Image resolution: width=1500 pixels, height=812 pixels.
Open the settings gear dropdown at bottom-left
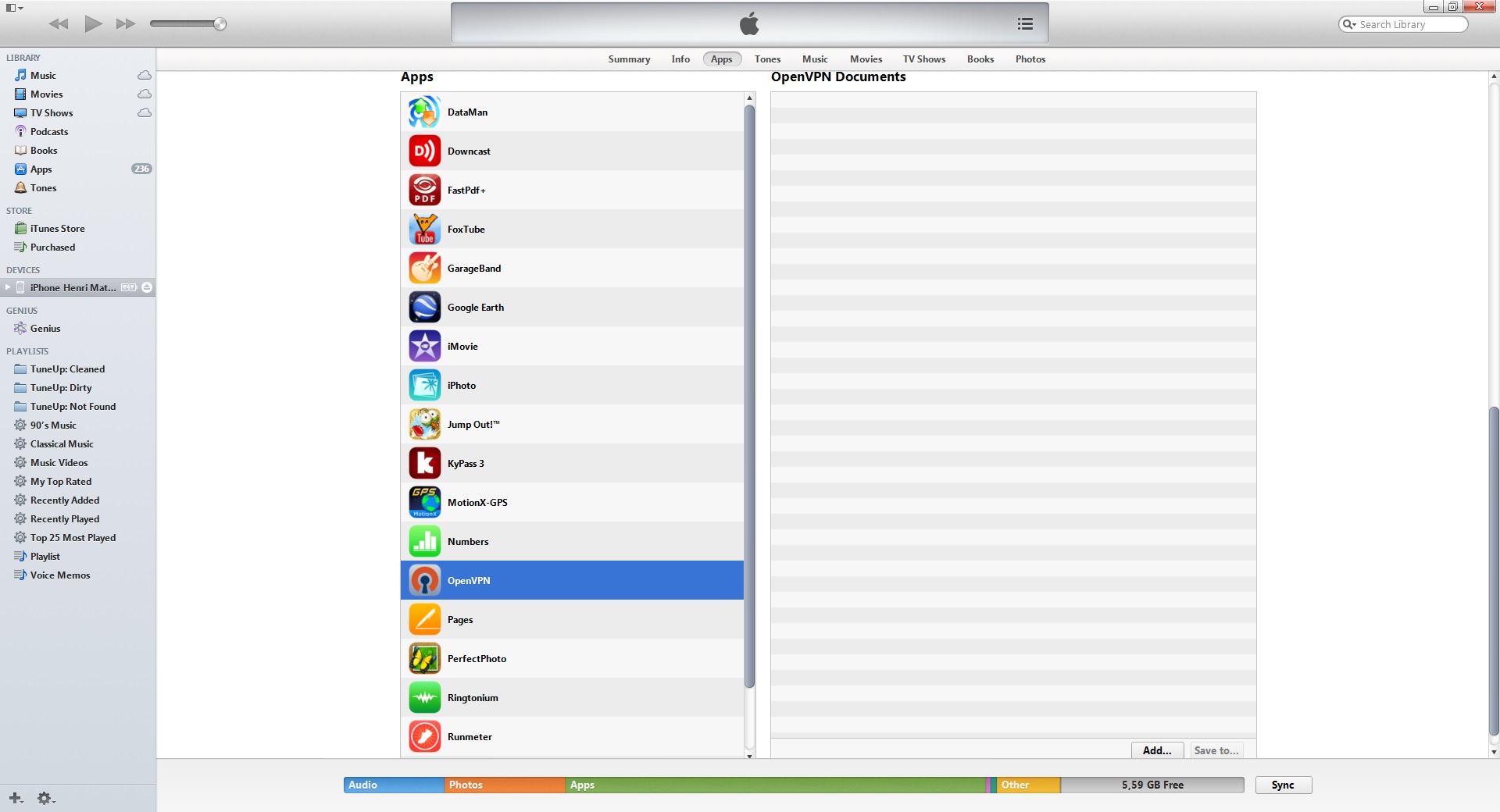click(45, 798)
